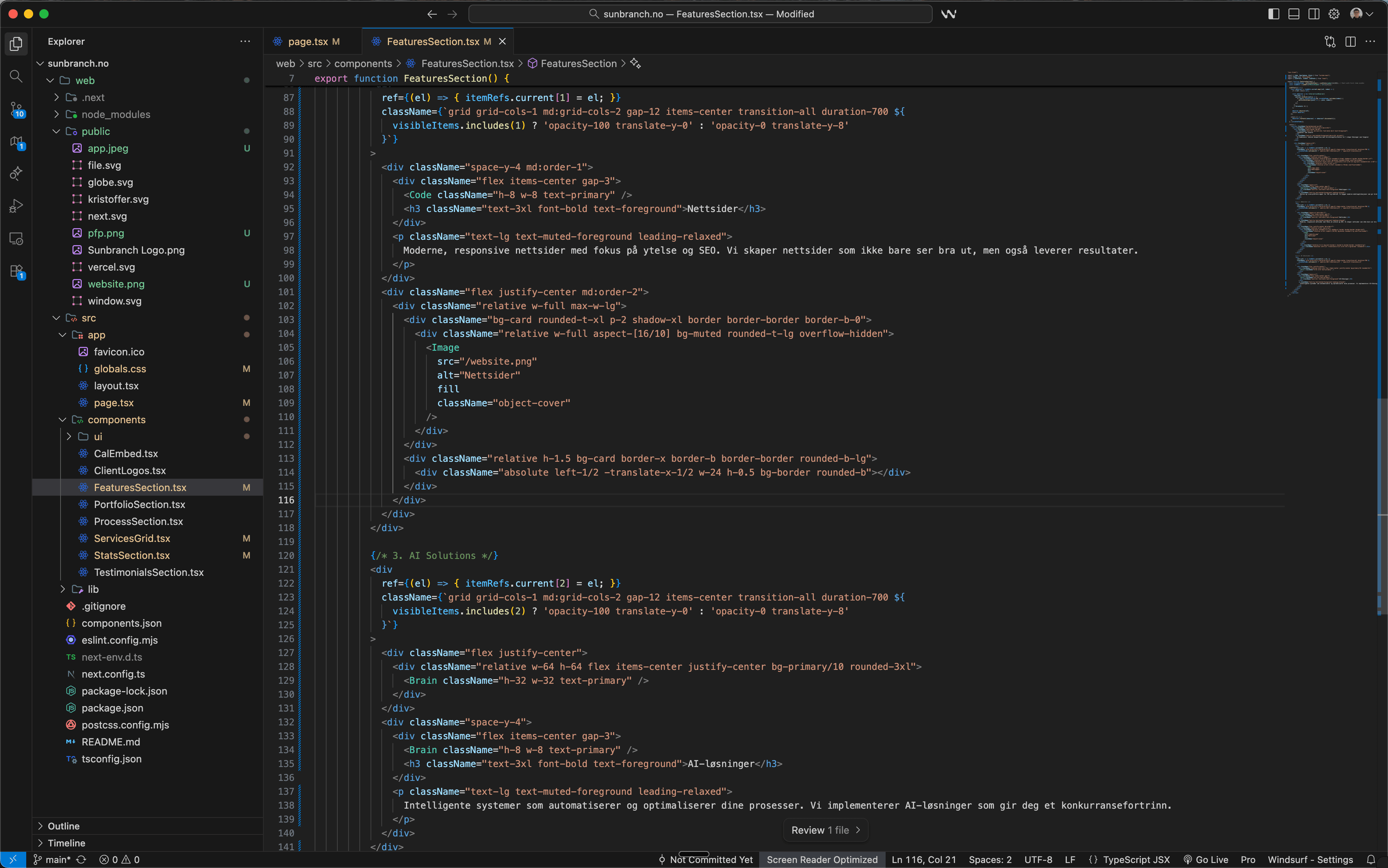This screenshot has height=868, width=1388.
Task: Switch to the page.tsx tab
Action: point(307,41)
